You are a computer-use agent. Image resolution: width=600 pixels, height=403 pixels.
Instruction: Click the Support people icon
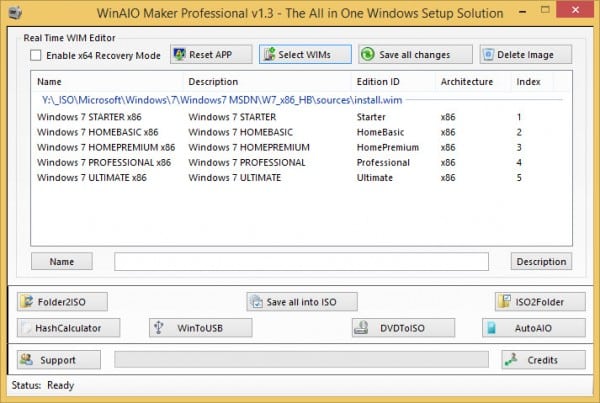[26, 359]
